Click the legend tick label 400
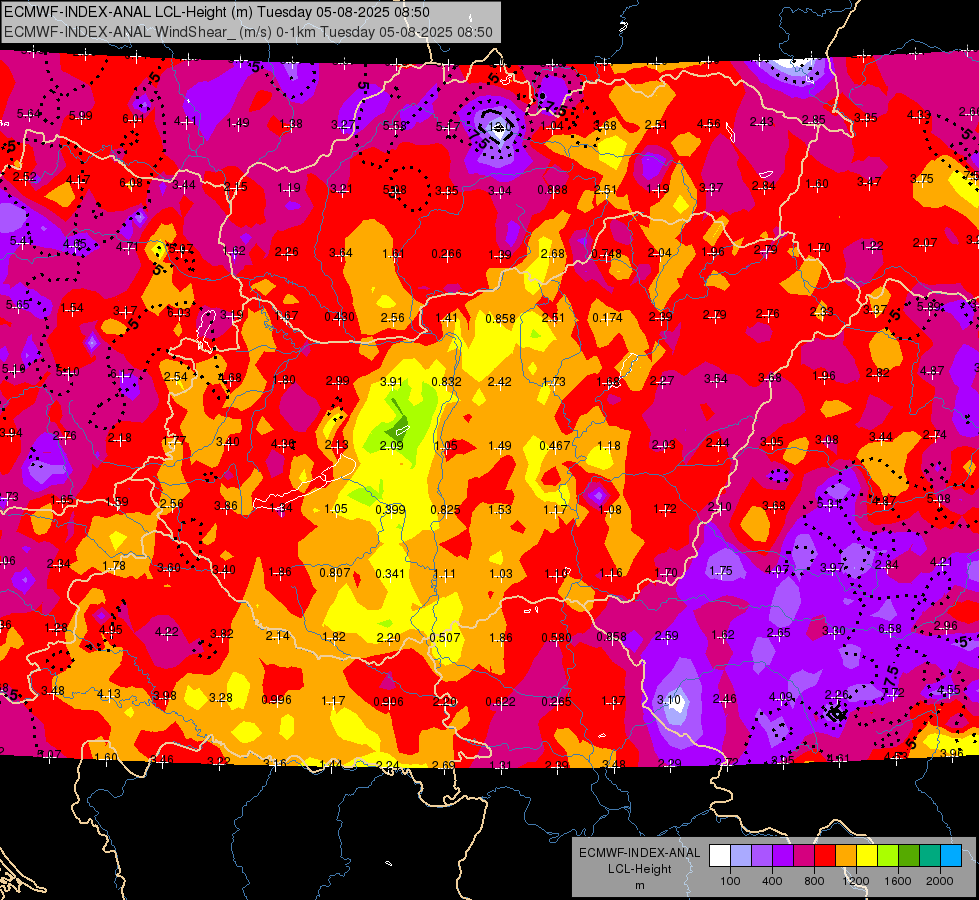 tap(772, 881)
